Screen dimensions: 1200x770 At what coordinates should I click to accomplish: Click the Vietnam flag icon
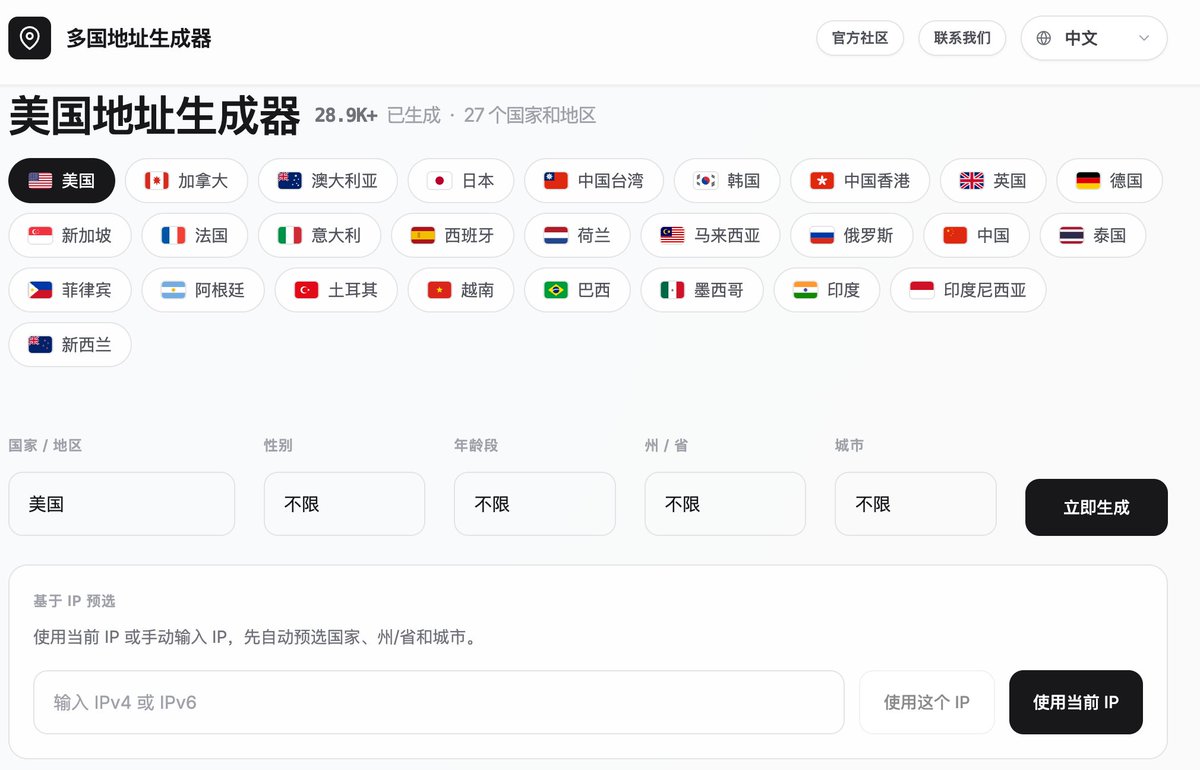point(439,290)
